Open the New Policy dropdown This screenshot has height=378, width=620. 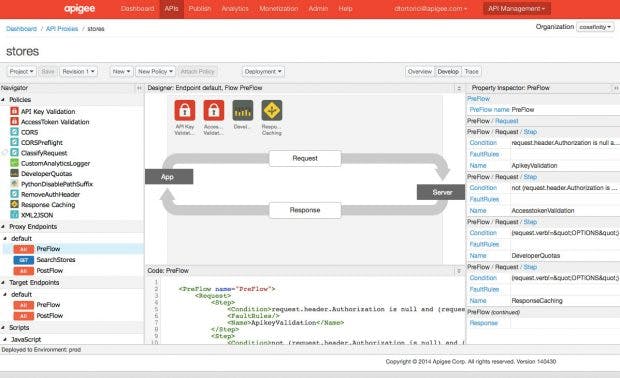coord(155,72)
